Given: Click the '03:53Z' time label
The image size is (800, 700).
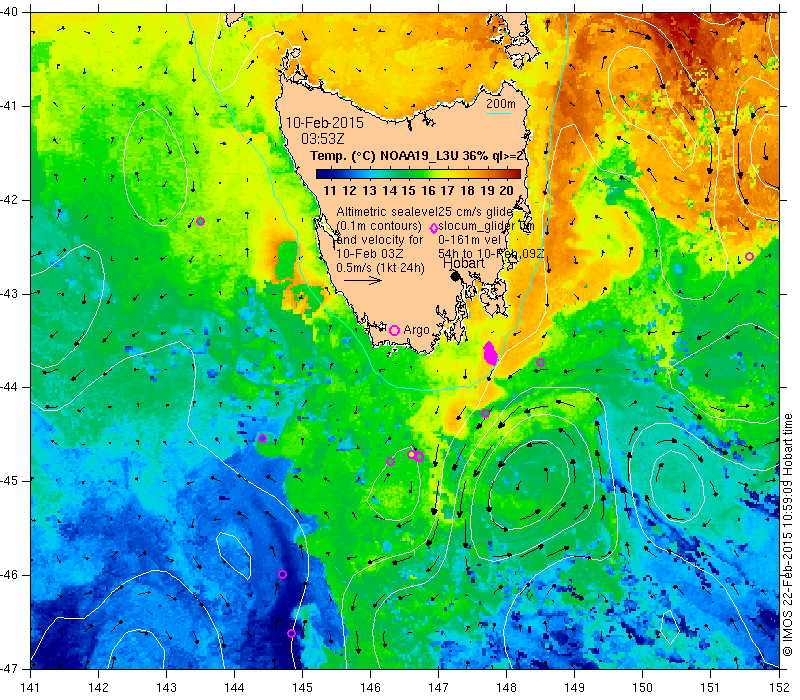Looking at the screenshot, I should point(323,138).
